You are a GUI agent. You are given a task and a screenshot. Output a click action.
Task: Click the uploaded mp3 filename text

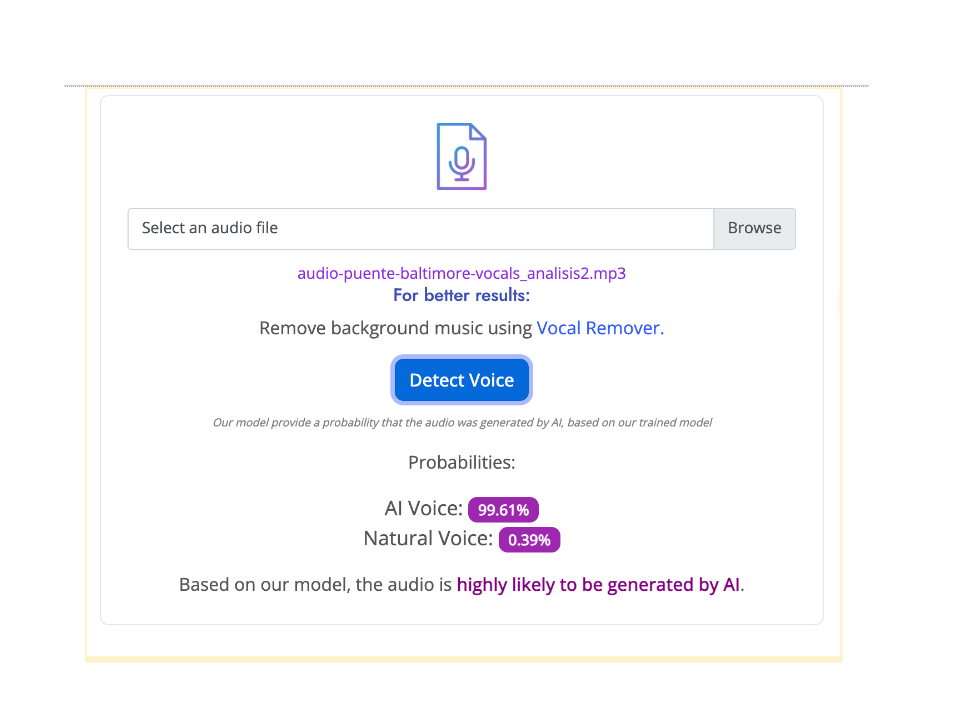point(462,273)
